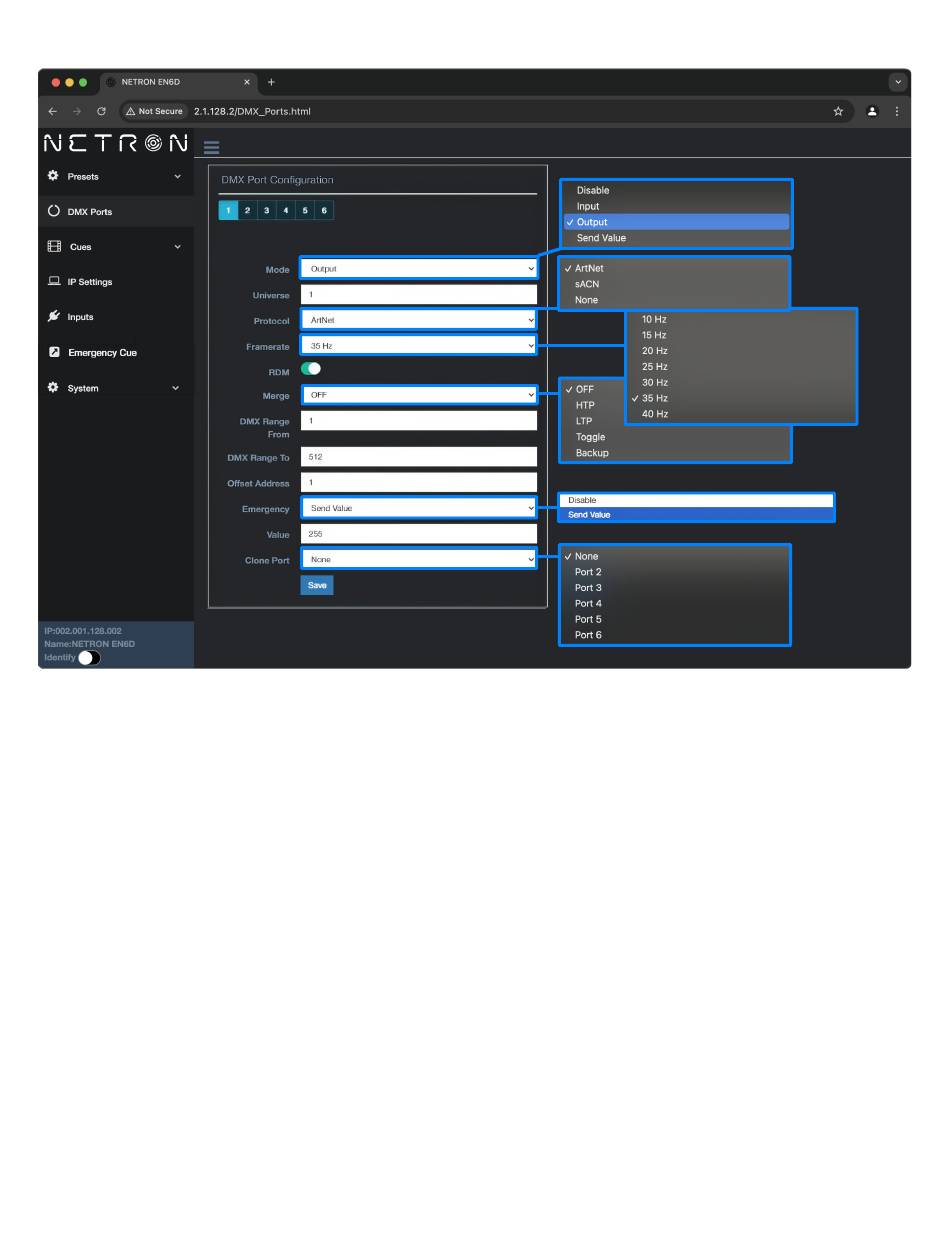
Task: Click the Emergency Cue icon
Action: (54, 352)
